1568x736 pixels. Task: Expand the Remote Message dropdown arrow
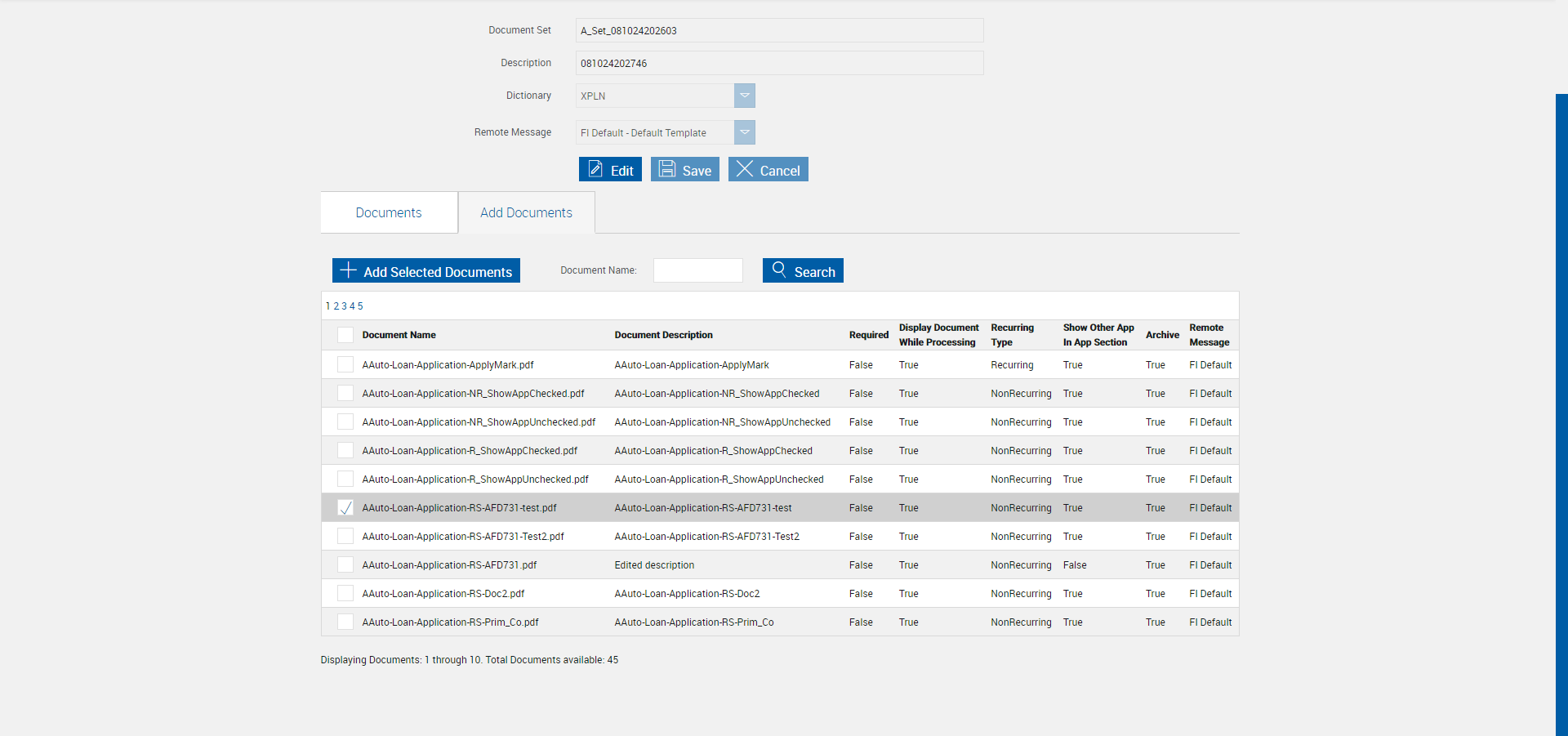745,132
